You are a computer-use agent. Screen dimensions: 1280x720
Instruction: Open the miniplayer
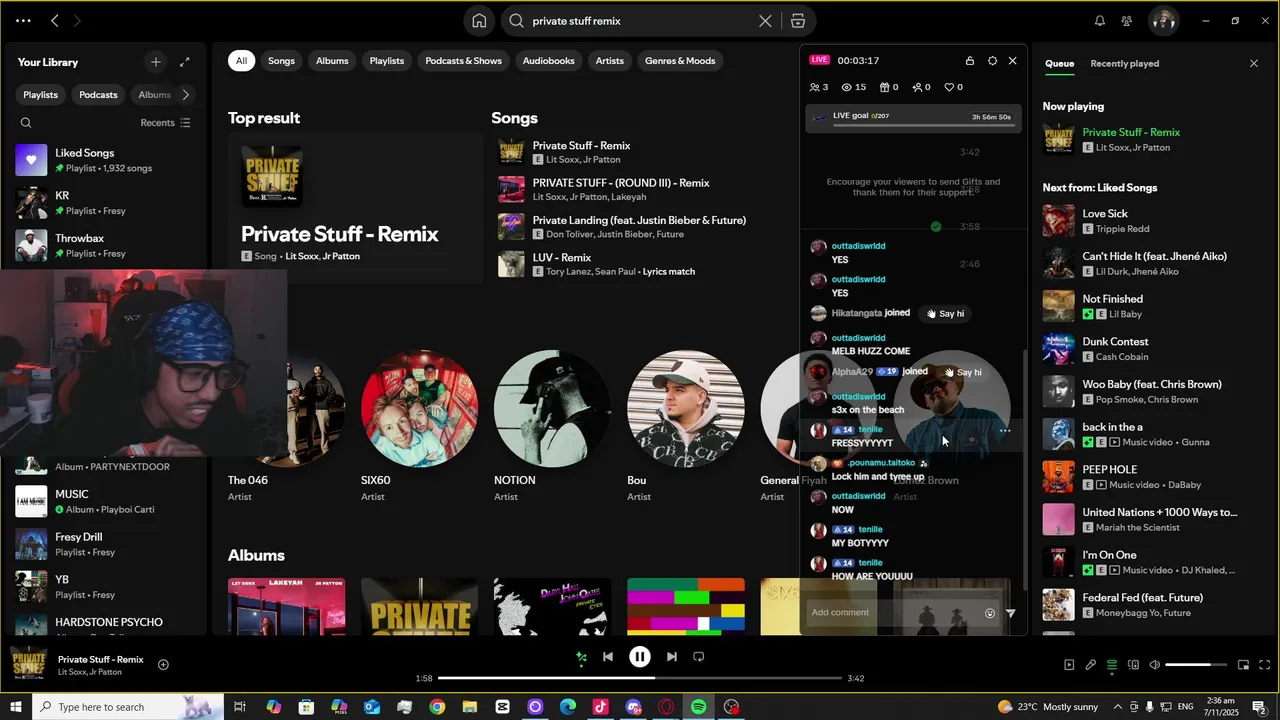click(1244, 665)
